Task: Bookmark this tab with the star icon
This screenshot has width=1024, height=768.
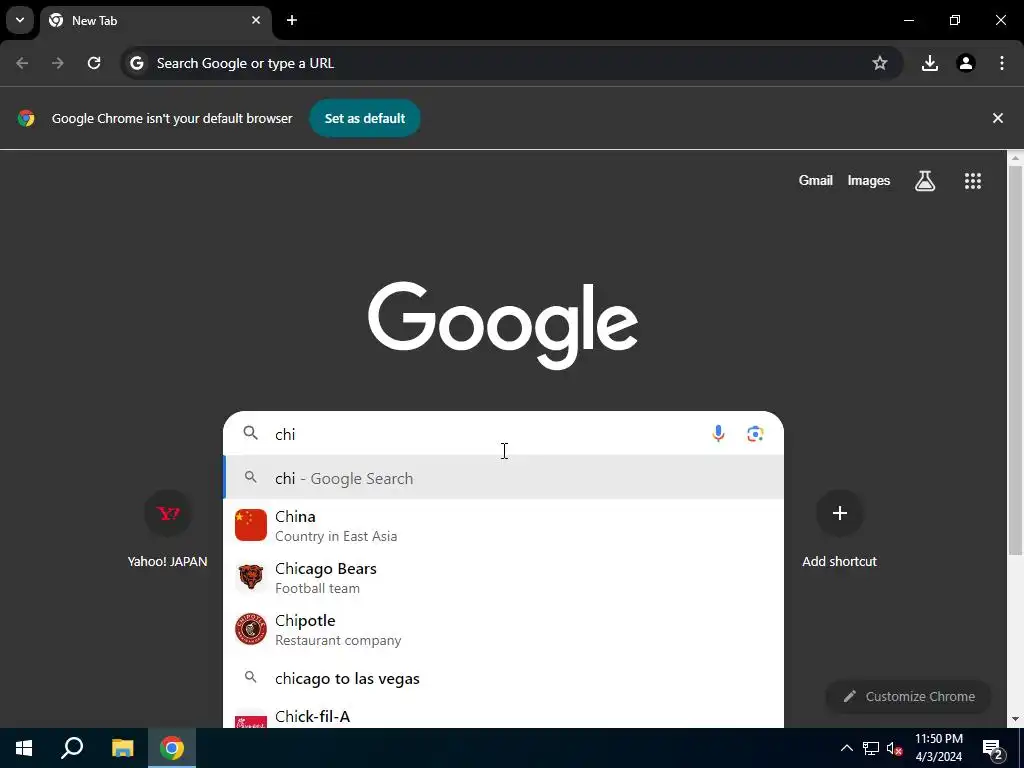Action: [x=880, y=63]
